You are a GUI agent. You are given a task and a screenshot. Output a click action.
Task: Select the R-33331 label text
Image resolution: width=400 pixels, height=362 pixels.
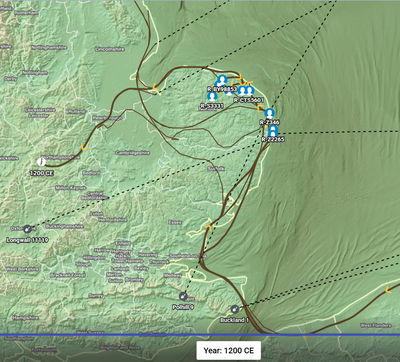[212, 106]
